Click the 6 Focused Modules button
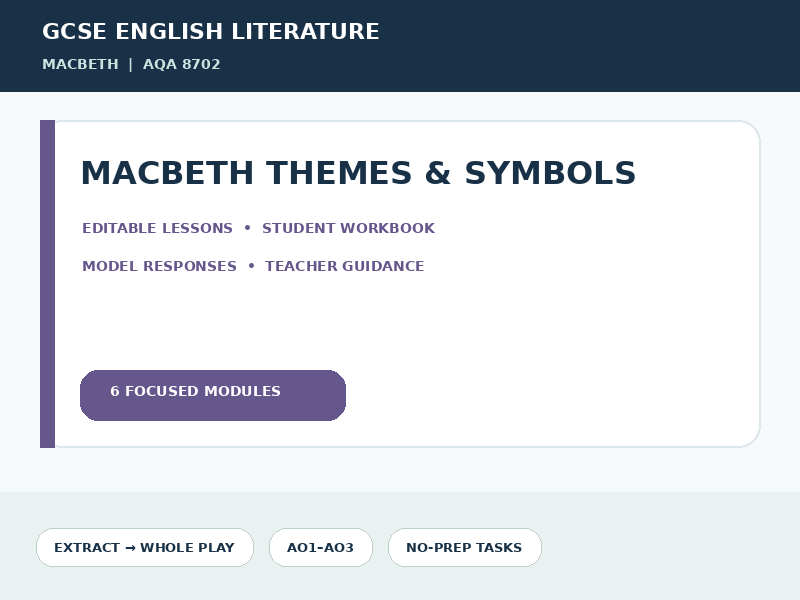The width and height of the screenshot is (800, 600). coord(213,395)
